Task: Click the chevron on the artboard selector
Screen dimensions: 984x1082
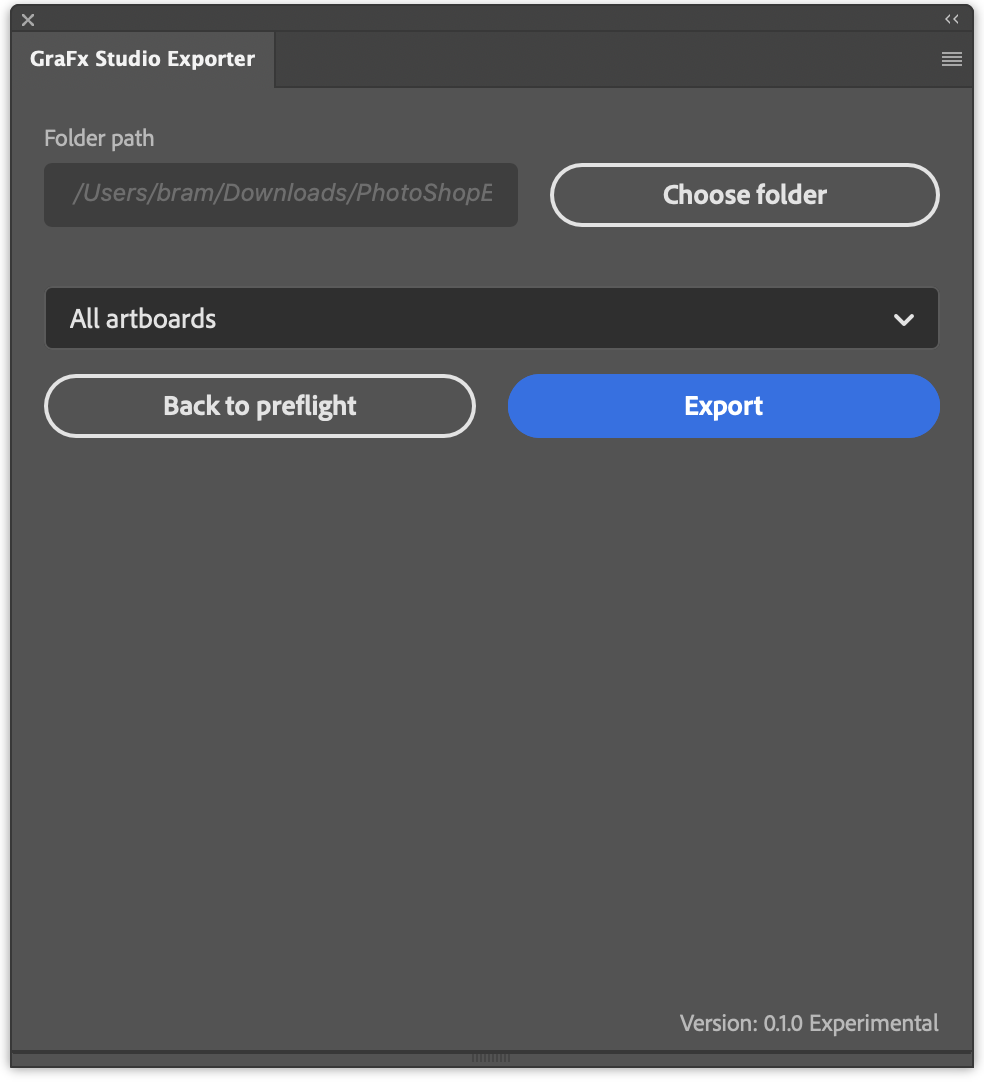Action: click(904, 318)
